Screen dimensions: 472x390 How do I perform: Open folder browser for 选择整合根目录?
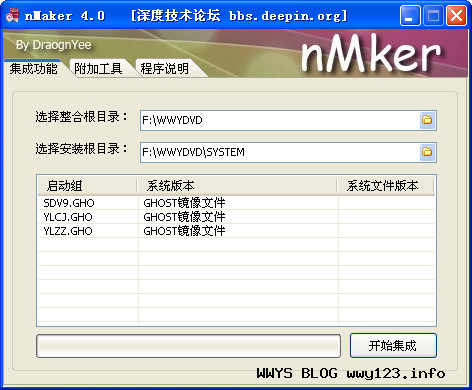427,120
